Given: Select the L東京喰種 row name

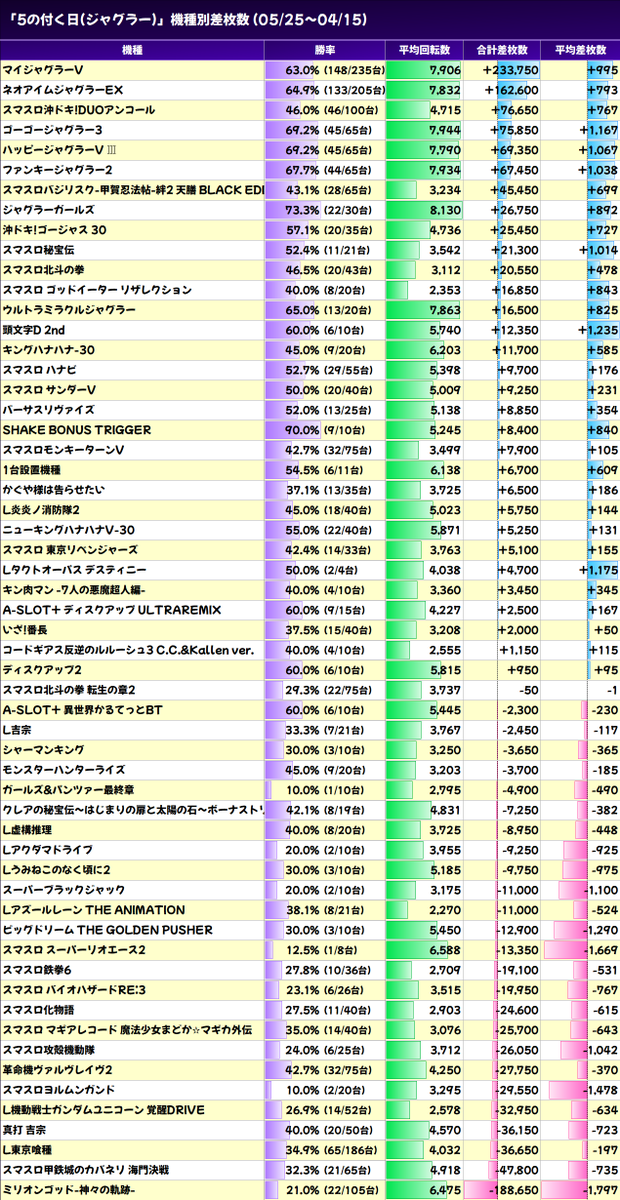Looking at the screenshot, I should click(x=30, y=1150).
